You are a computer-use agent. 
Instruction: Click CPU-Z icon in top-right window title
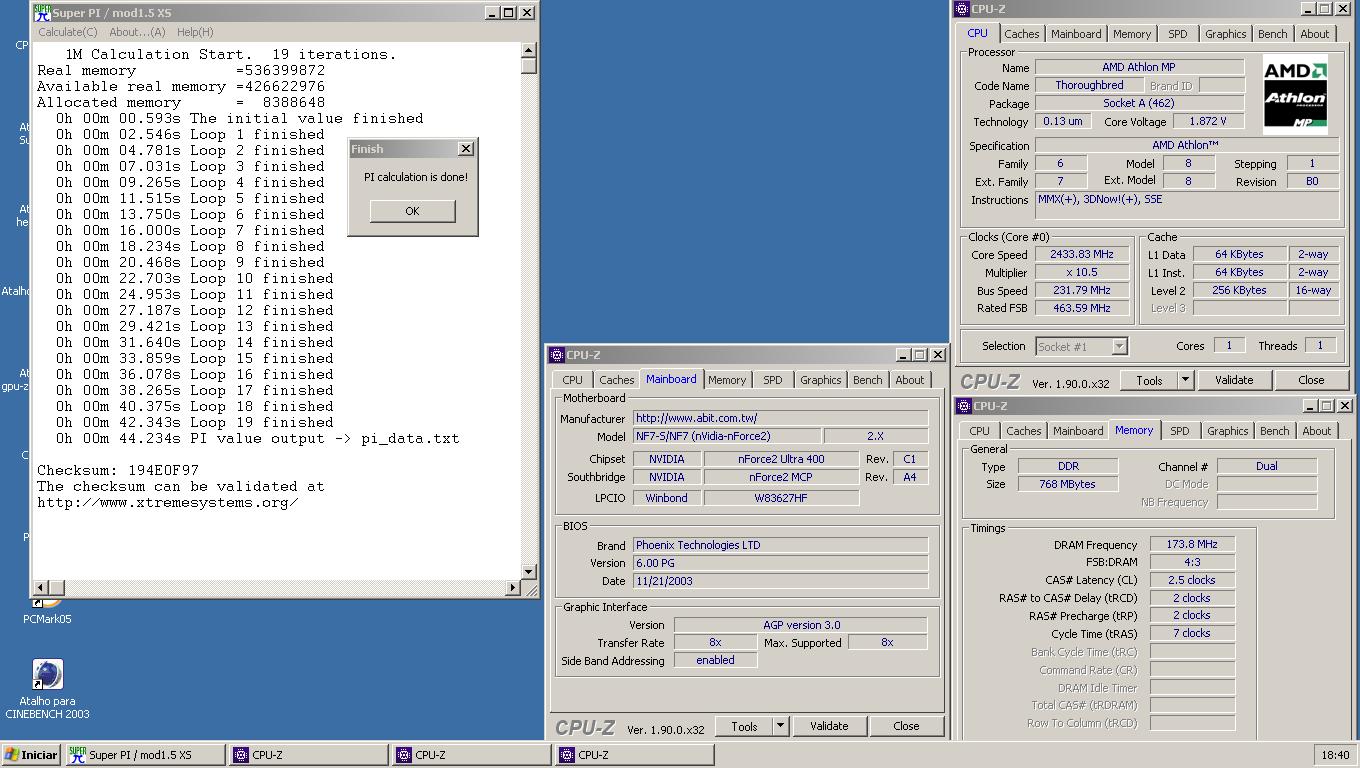(x=962, y=9)
